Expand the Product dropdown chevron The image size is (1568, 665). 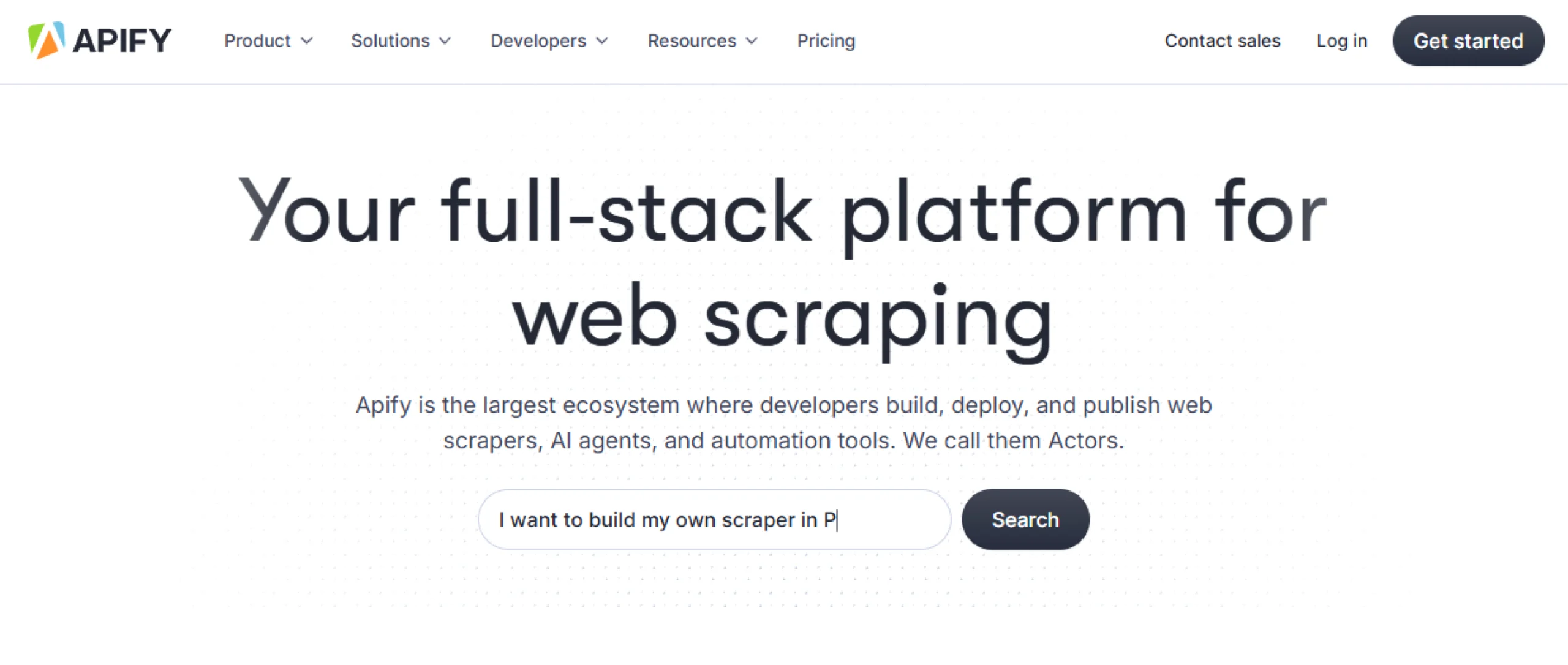307,41
